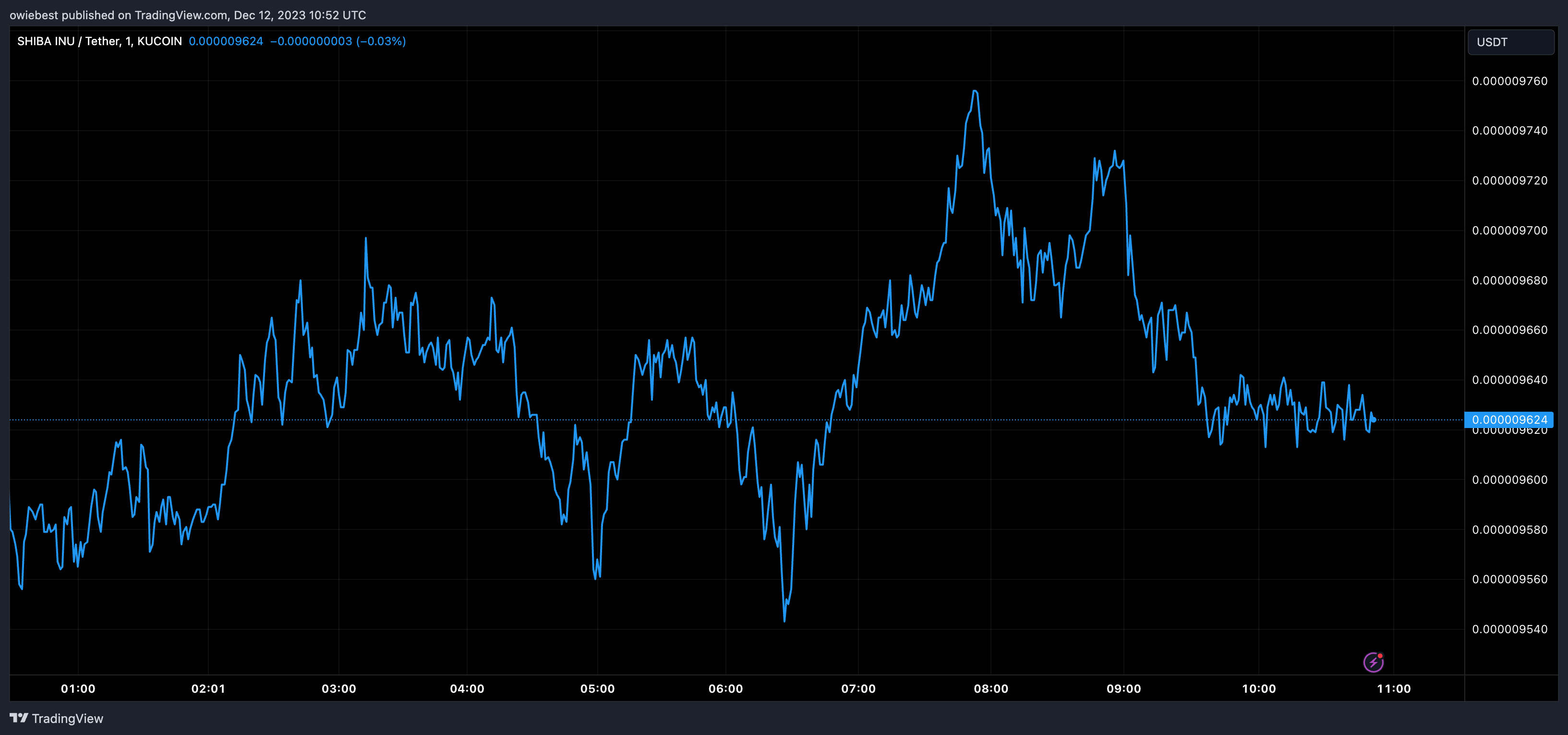Select the blue last price 0.000009624 in legend
Image resolution: width=1568 pixels, height=735 pixels.
226,41
